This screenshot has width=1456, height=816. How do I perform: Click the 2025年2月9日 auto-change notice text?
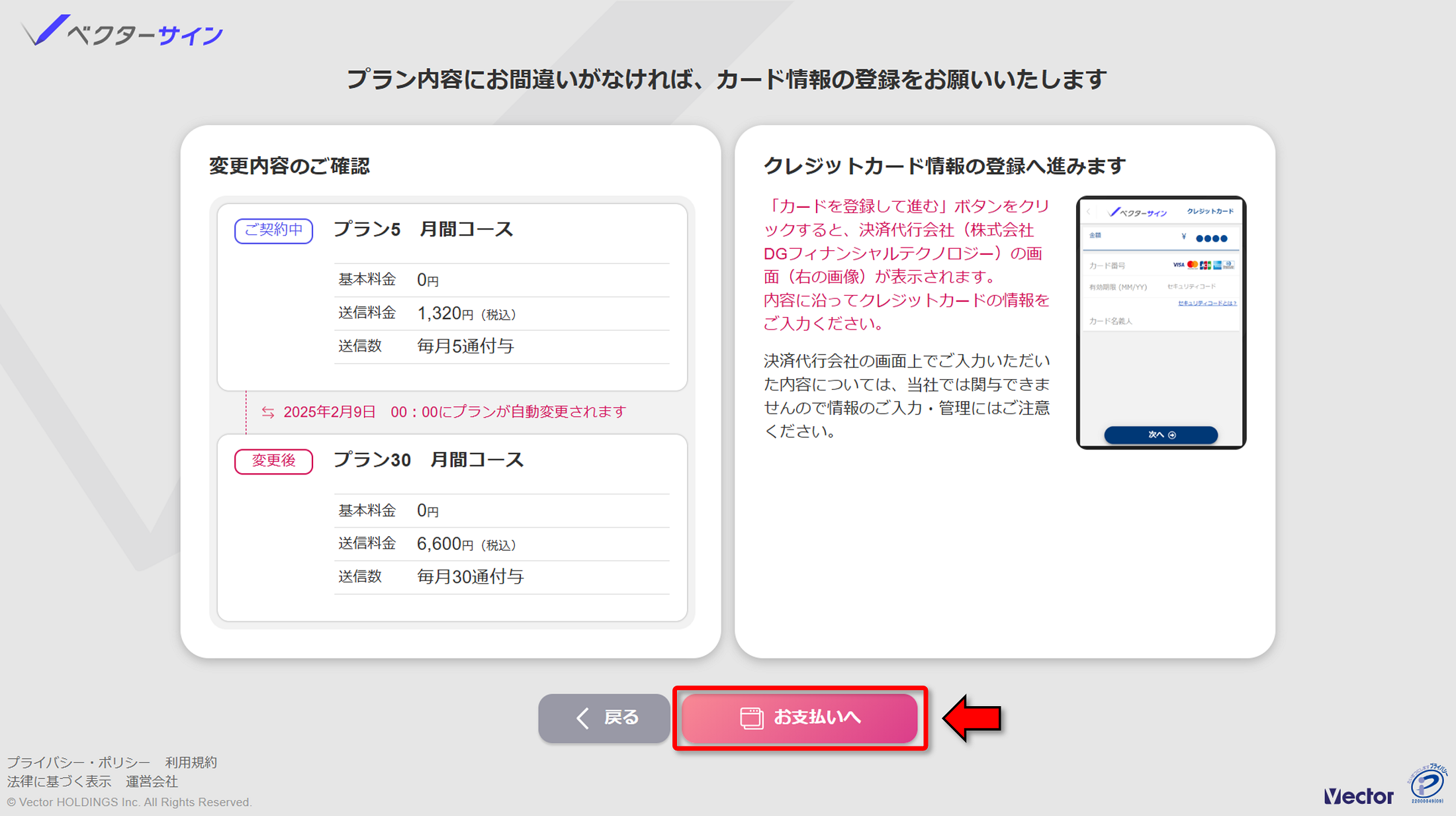click(x=455, y=412)
